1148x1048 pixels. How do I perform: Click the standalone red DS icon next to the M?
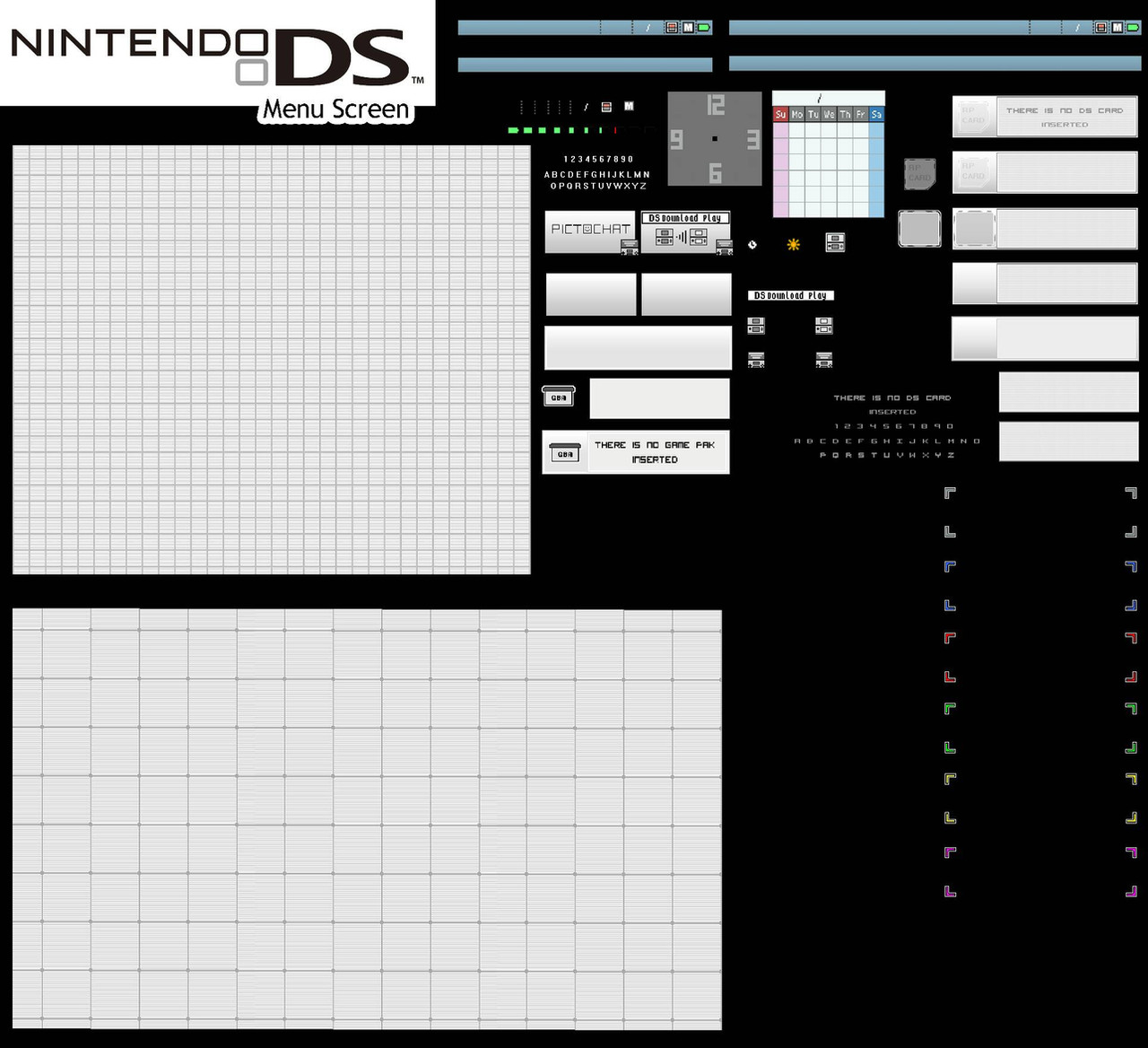pos(606,107)
